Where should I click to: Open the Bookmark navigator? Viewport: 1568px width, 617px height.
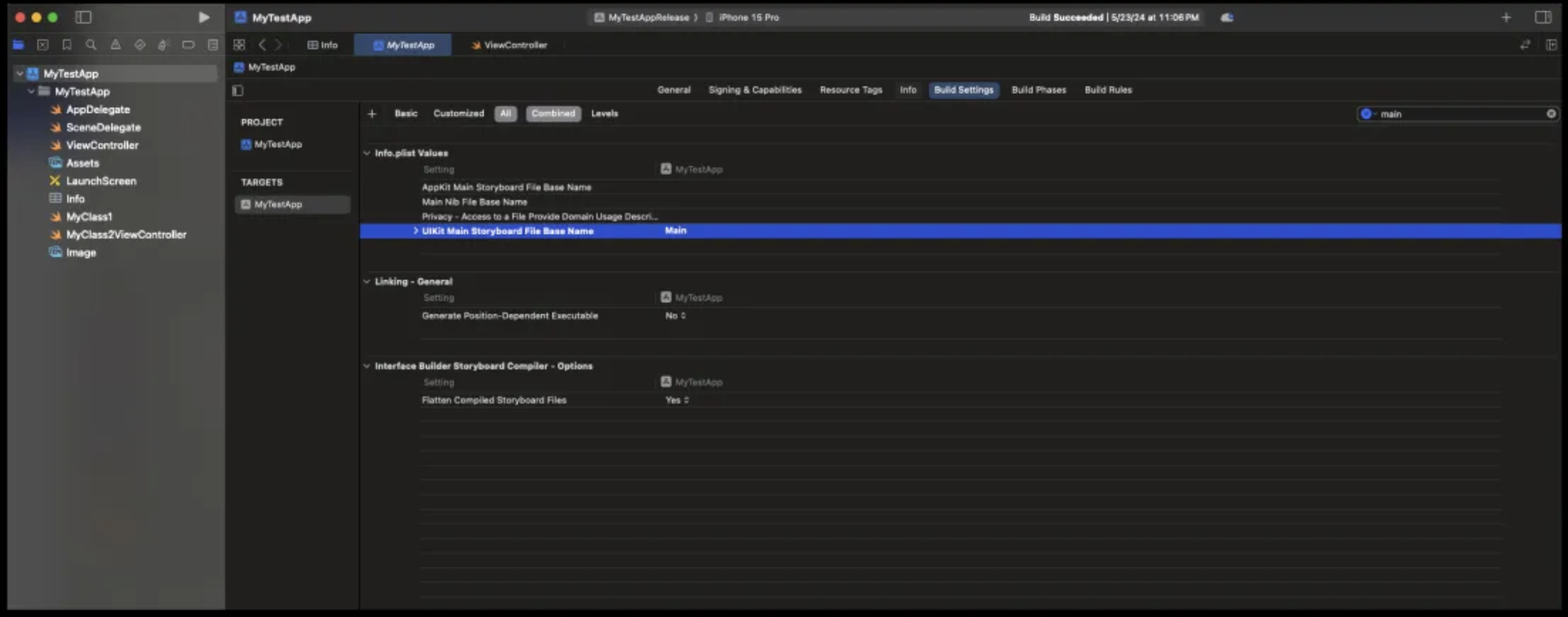(67, 44)
